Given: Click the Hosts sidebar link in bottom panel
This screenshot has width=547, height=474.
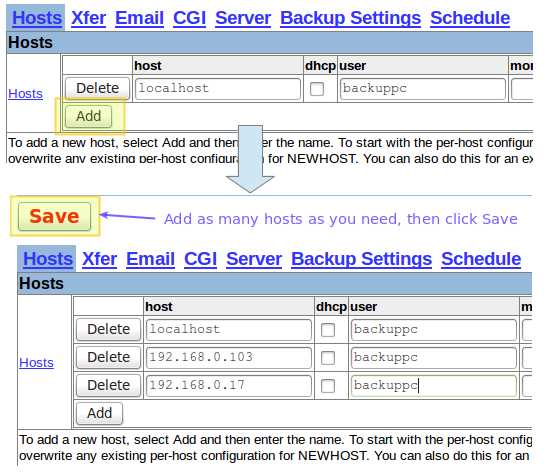Looking at the screenshot, I should pos(36,363).
